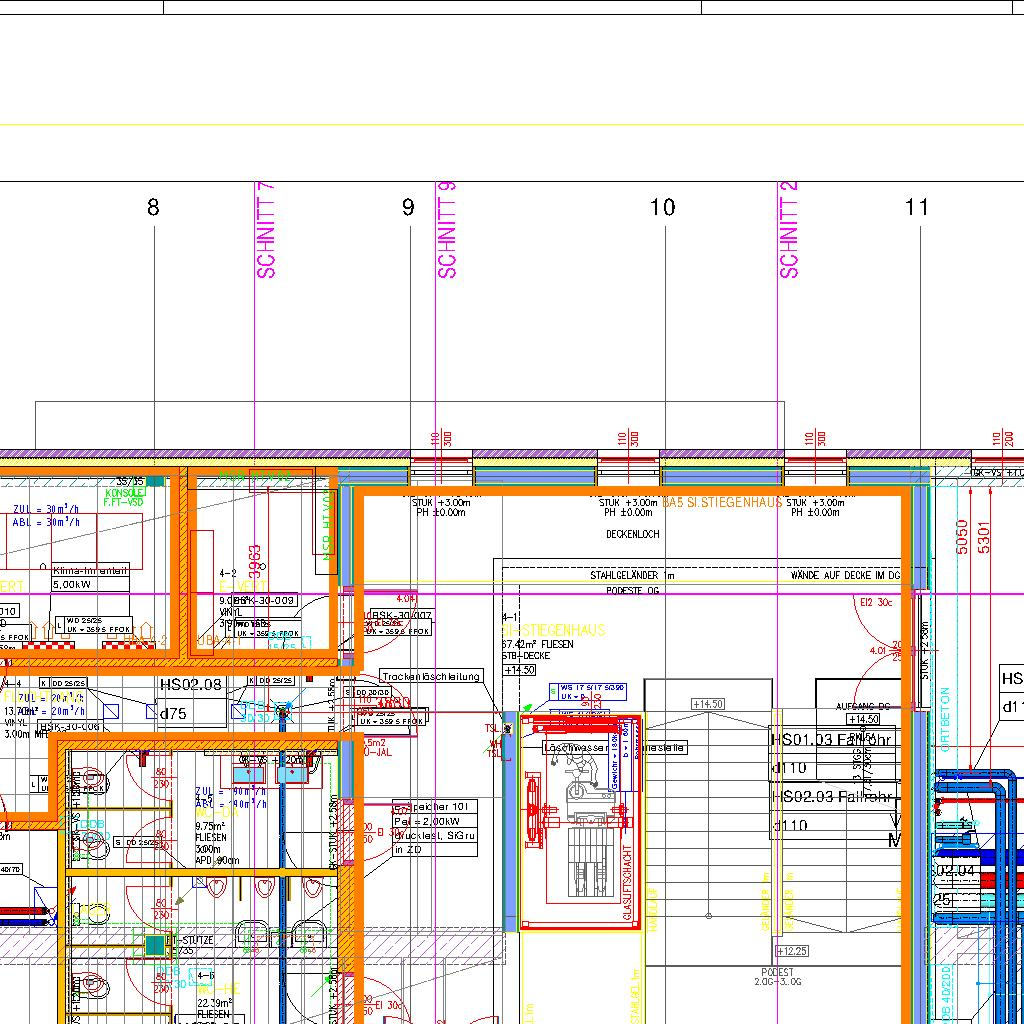Select the SCHNITT 9 section line label
1024x1024 pixels.
click(x=447, y=231)
